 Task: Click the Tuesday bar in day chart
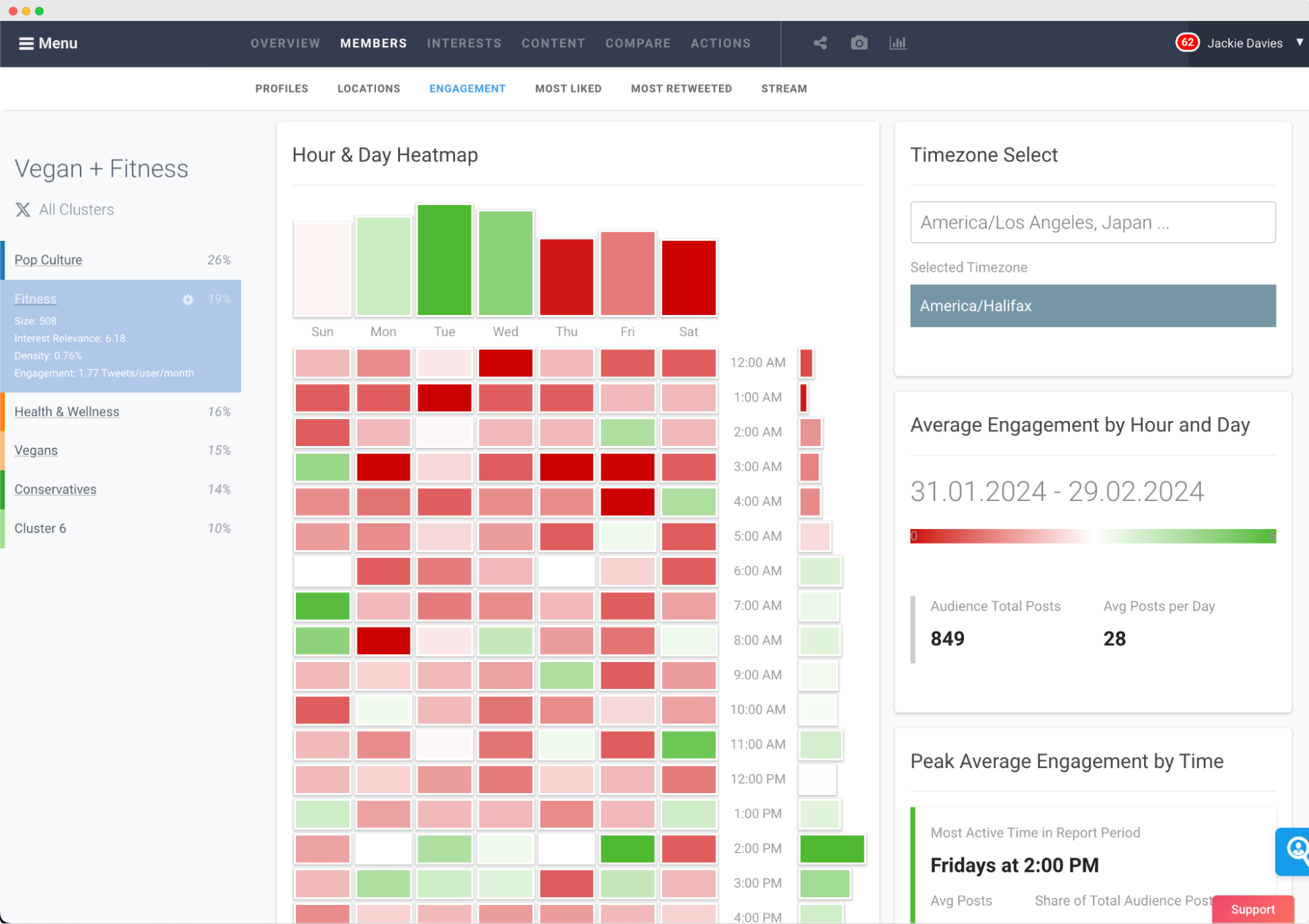point(445,260)
